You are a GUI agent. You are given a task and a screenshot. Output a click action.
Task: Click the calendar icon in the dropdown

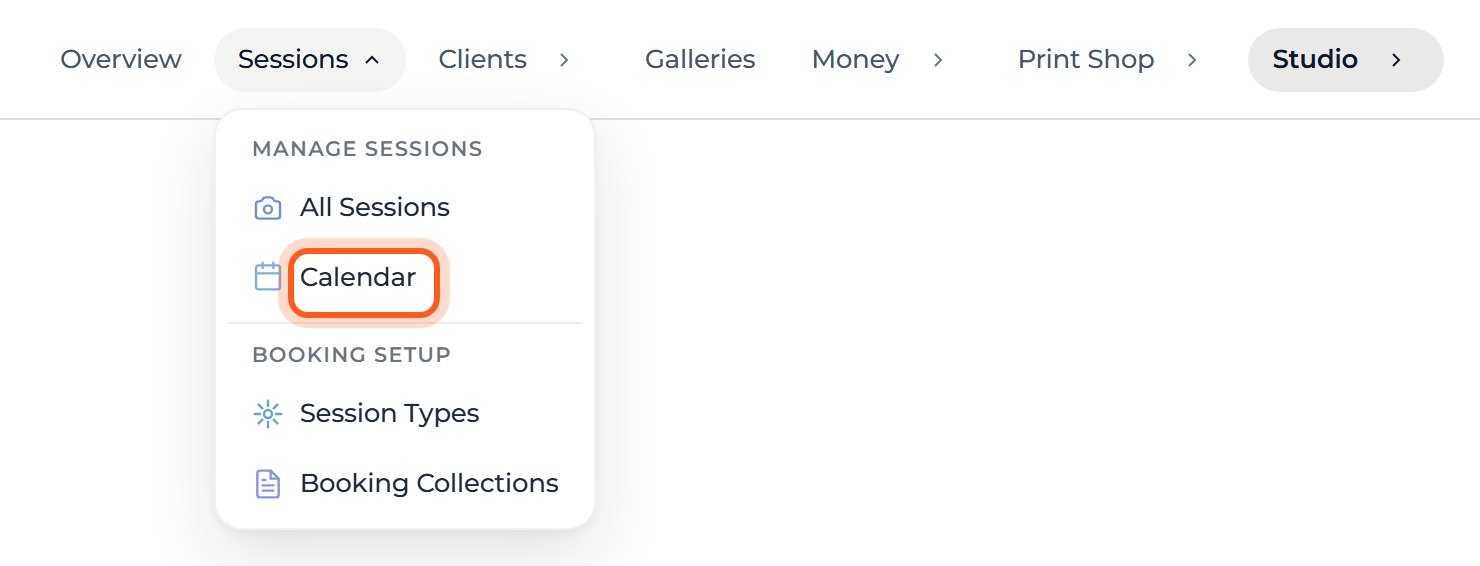pyautogui.click(x=267, y=277)
